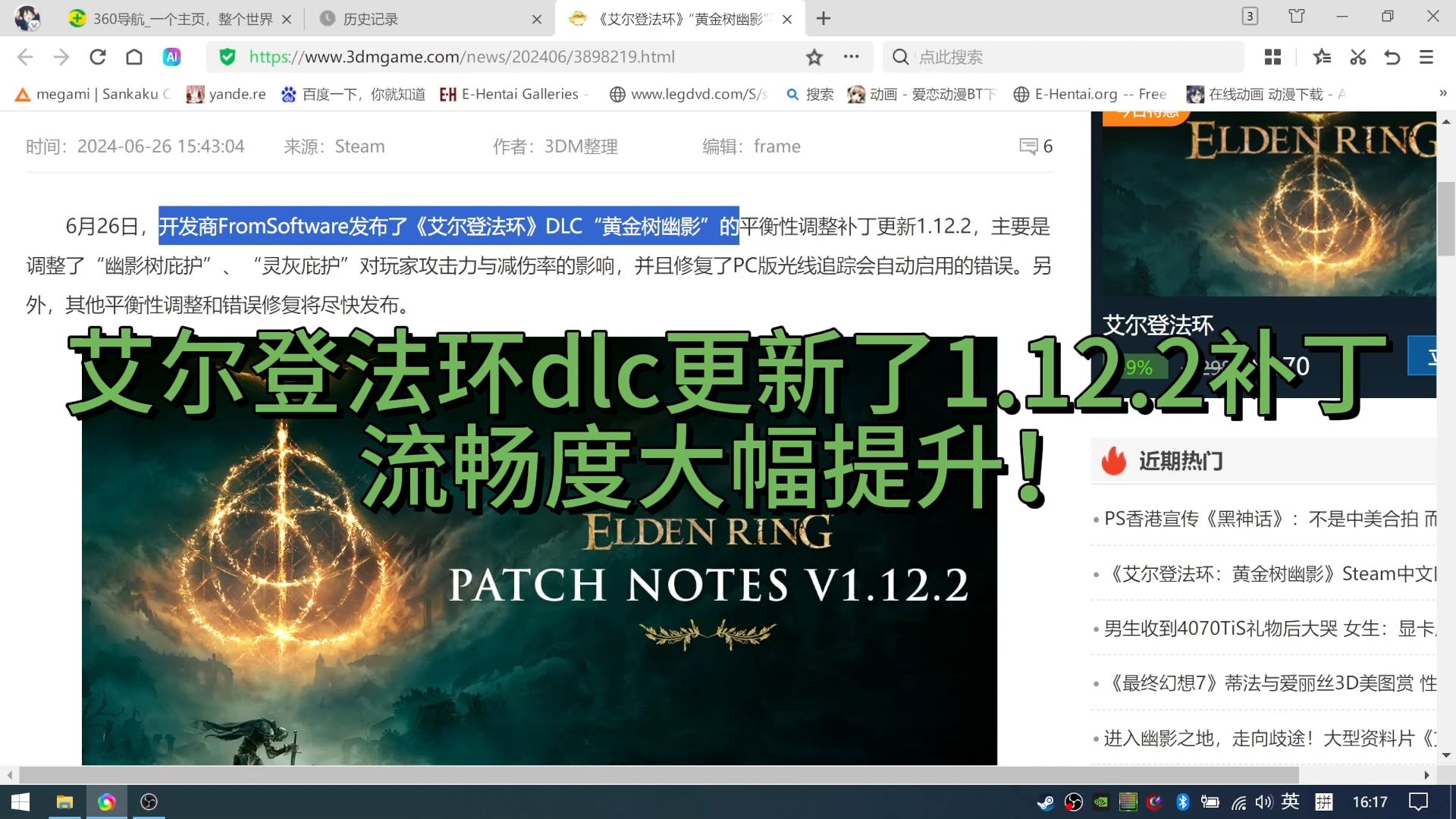
Task: Open the volume control in the tray
Action: [x=1263, y=802]
